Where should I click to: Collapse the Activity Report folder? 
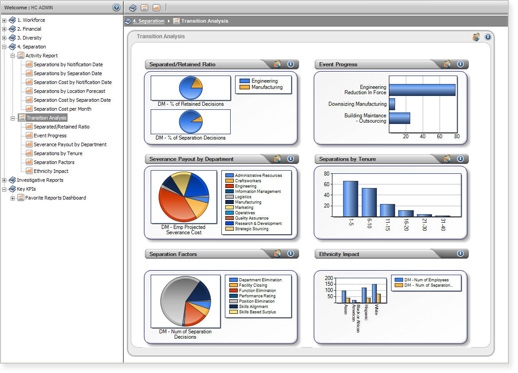click(x=12, y=56)
